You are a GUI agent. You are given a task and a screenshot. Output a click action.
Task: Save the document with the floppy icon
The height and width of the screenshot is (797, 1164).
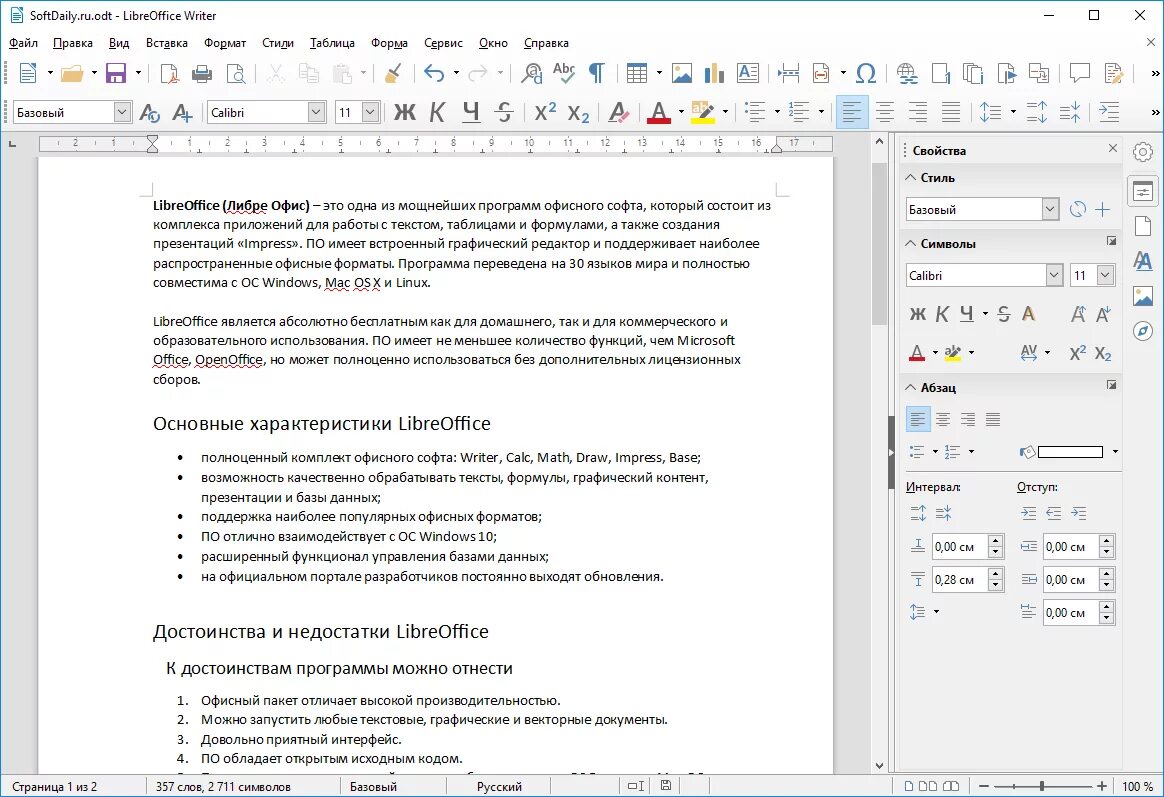click(117, 73)
